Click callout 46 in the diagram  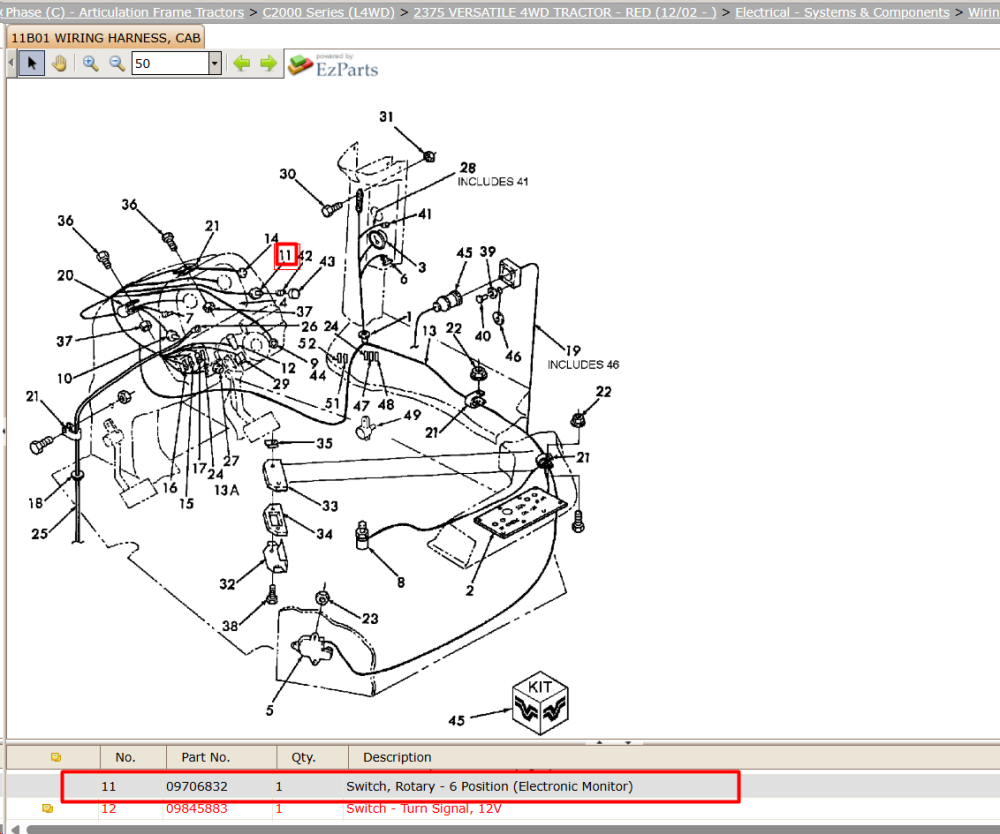[513, 356]
